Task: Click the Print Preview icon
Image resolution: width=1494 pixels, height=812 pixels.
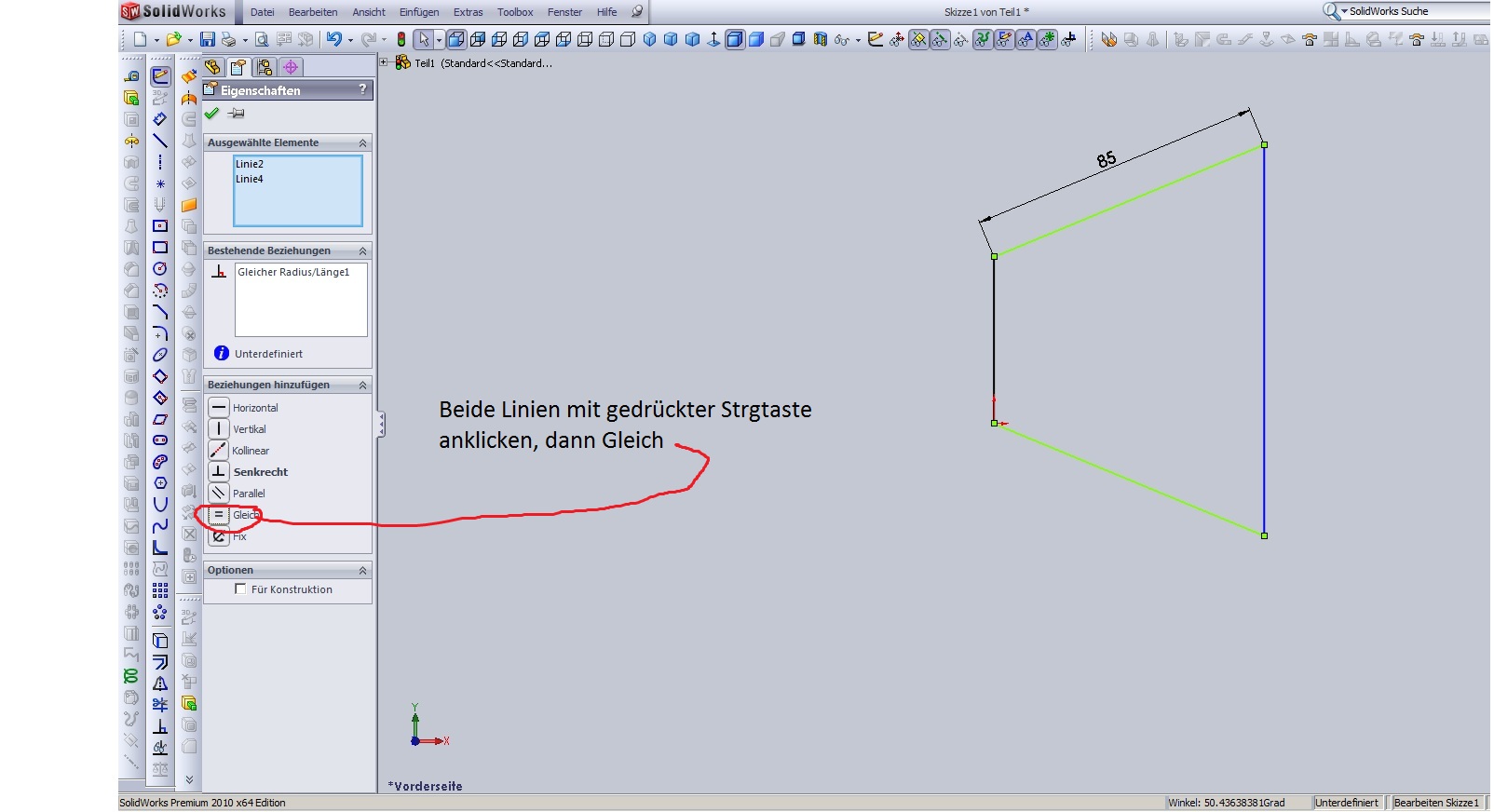Action: [262, 39]
